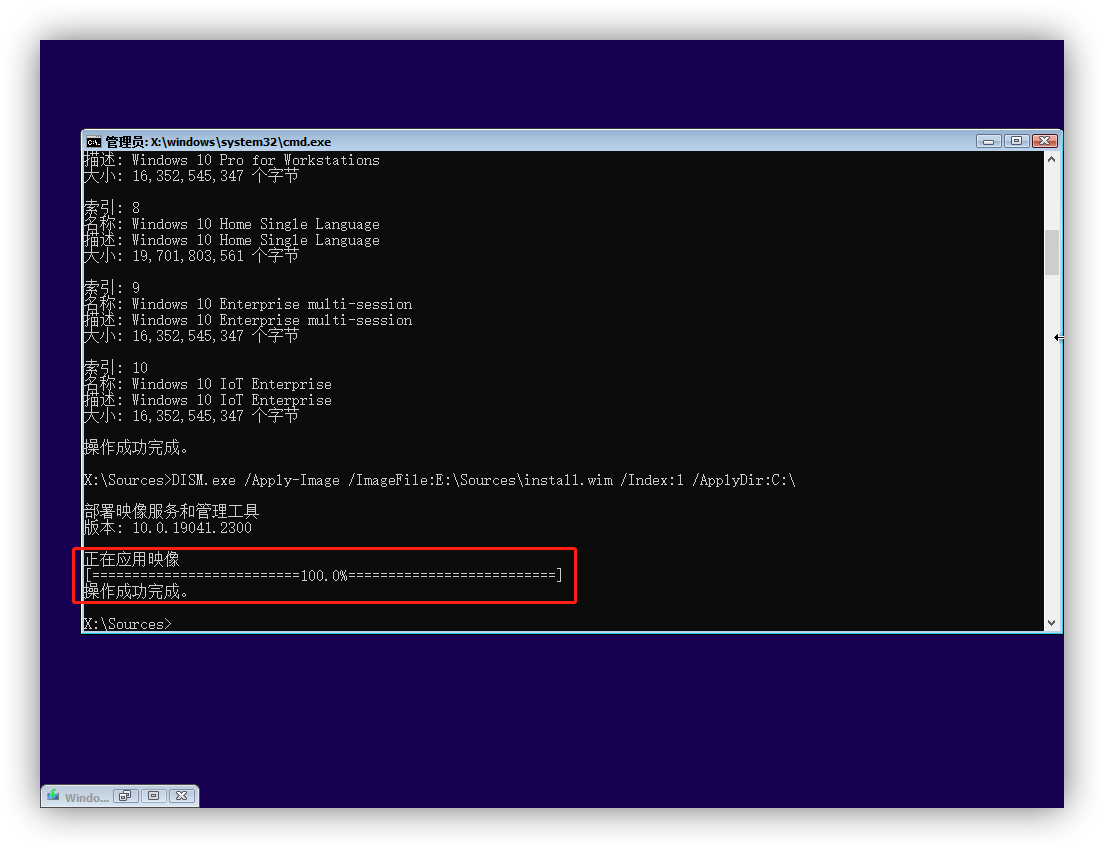The image size is (1104, 848).
Task: Click the line 索引: 8
Action: [x=112, y=208]
